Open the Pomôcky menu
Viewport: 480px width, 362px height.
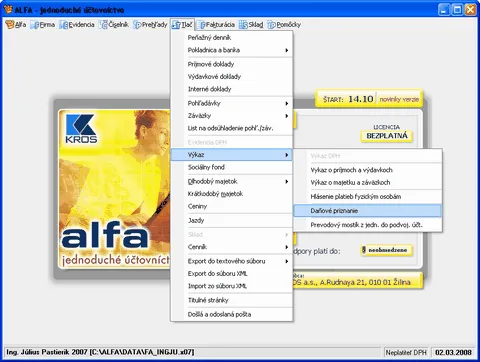pos(284,25)
